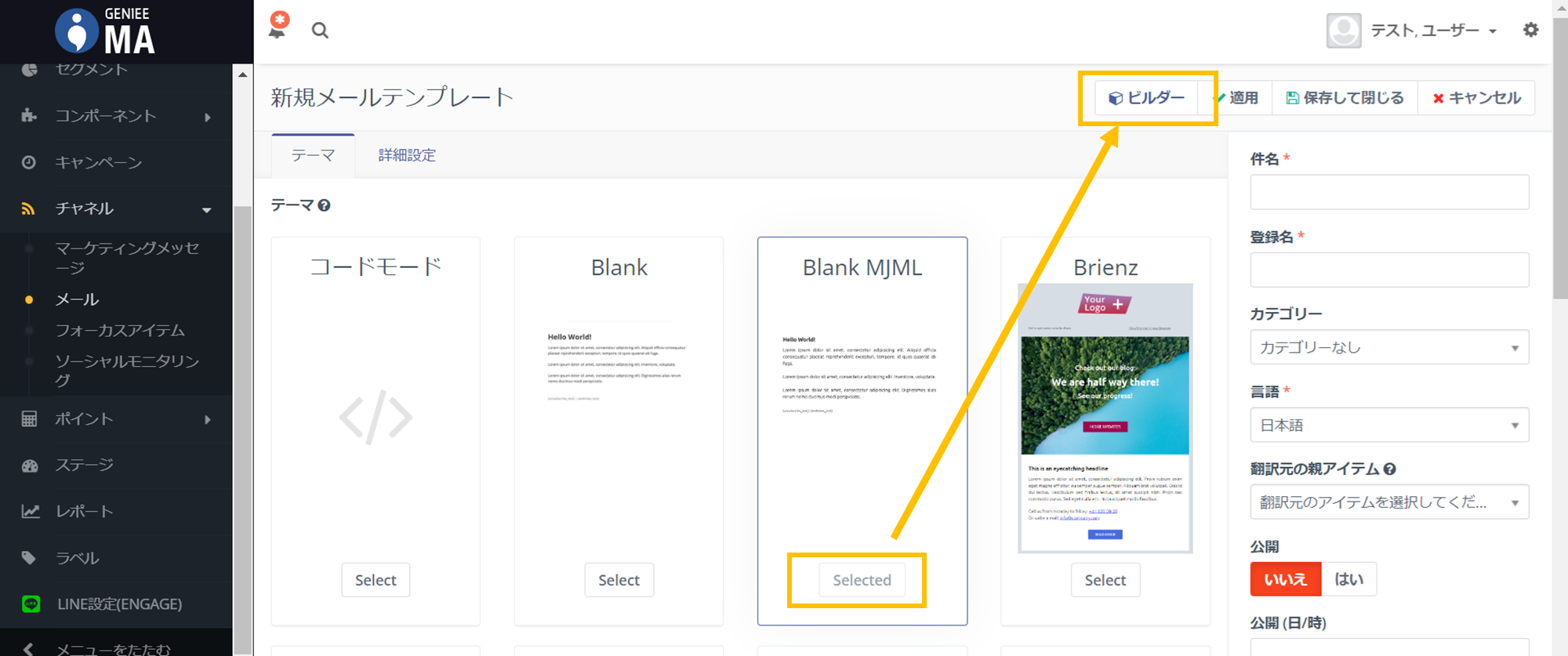Open the settings gear icon
Viewport: 1568px width, 656px height.
pos(1530,30)
